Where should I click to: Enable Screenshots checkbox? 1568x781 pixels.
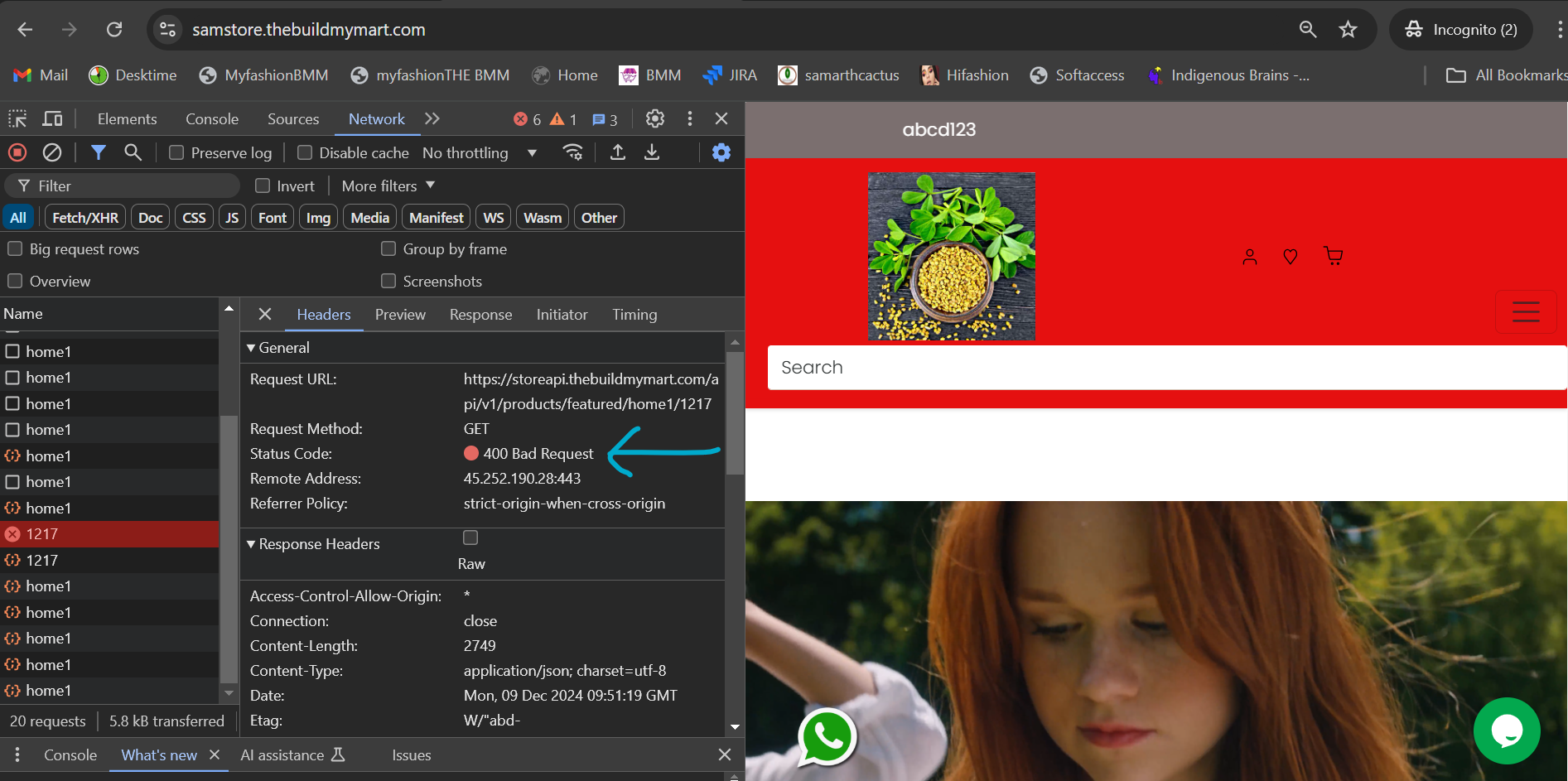(388, 281)
